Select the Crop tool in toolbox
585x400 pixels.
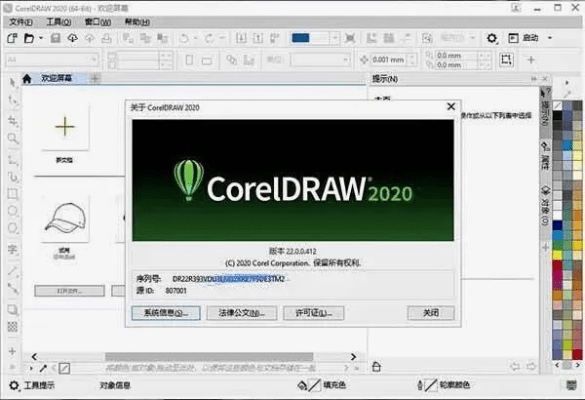click(13, 121)
